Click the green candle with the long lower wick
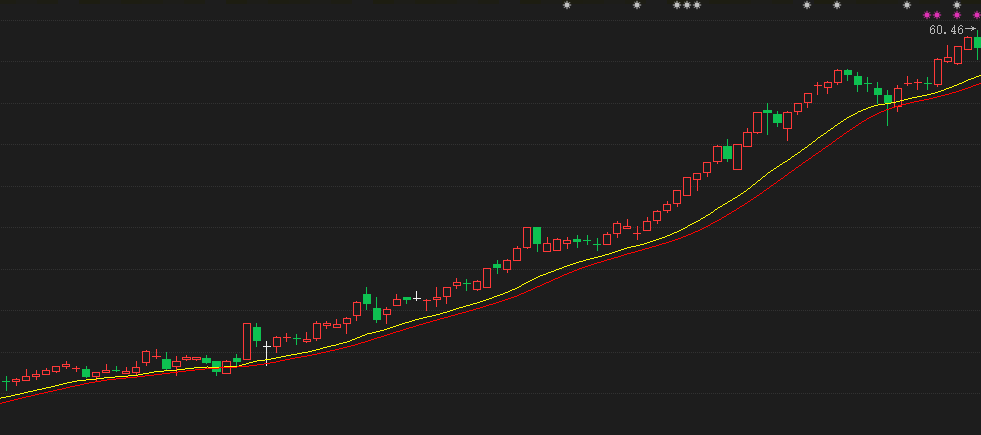 pos(887,100)
